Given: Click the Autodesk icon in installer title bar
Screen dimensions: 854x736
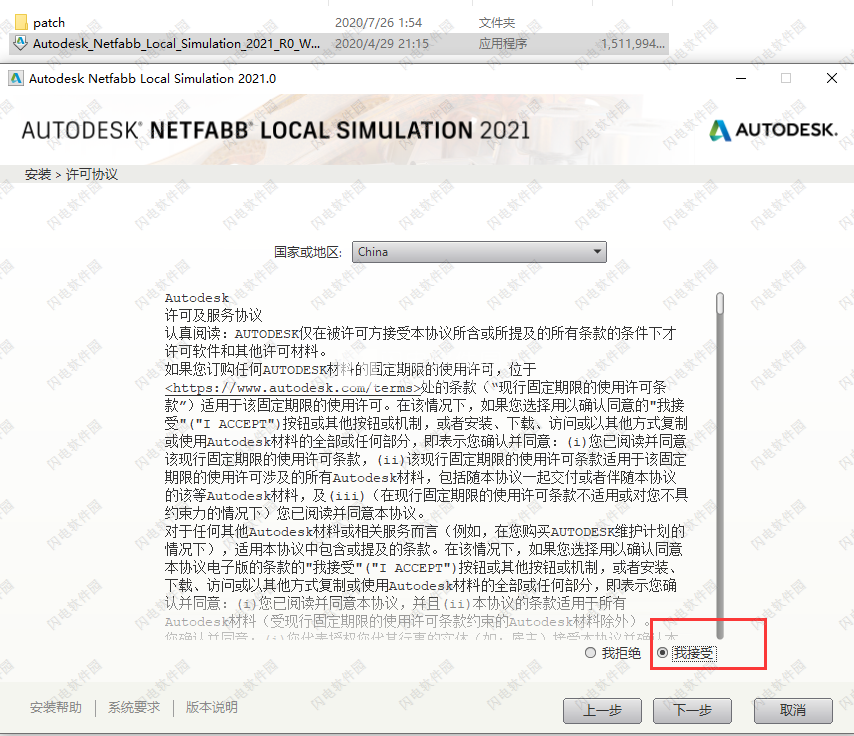Looking at the screenshot, I should click(x=16, y=78).
